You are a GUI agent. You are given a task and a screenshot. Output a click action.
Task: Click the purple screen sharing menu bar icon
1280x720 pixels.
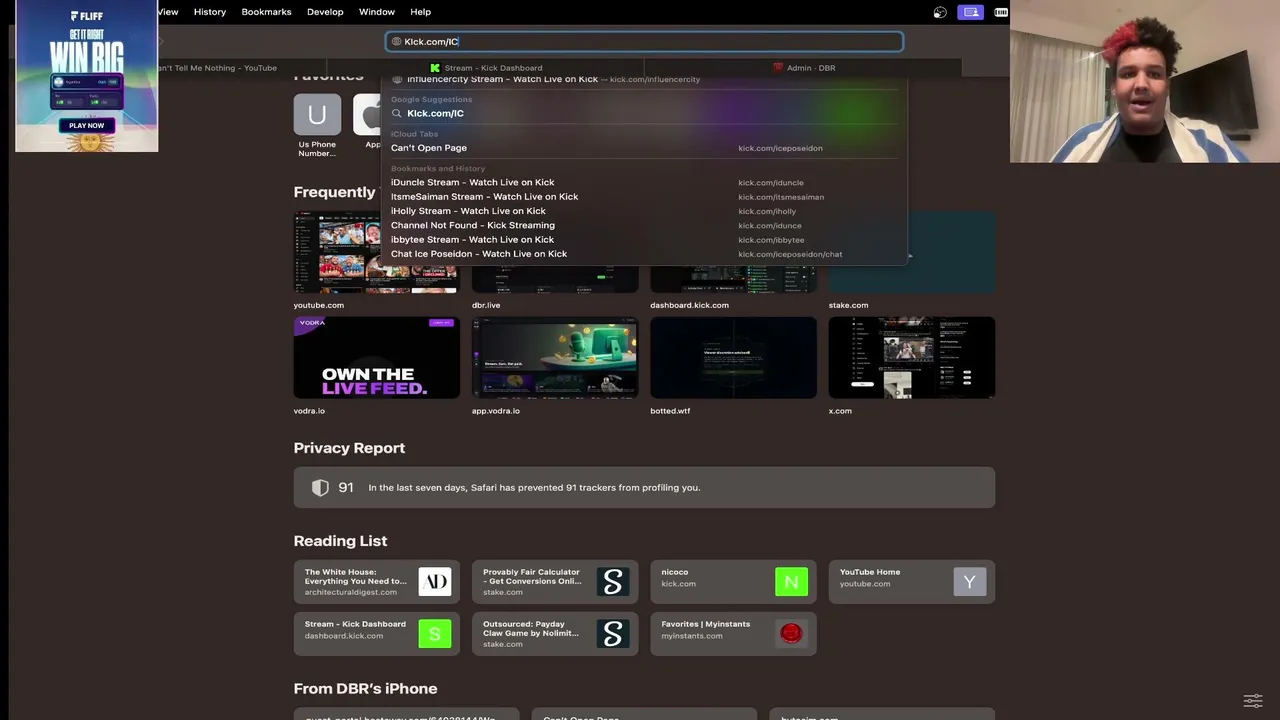tap(970, 12)
